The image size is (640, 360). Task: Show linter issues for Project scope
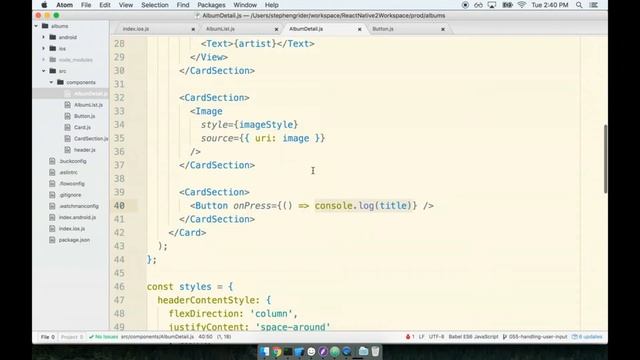(x=72, y=337)
